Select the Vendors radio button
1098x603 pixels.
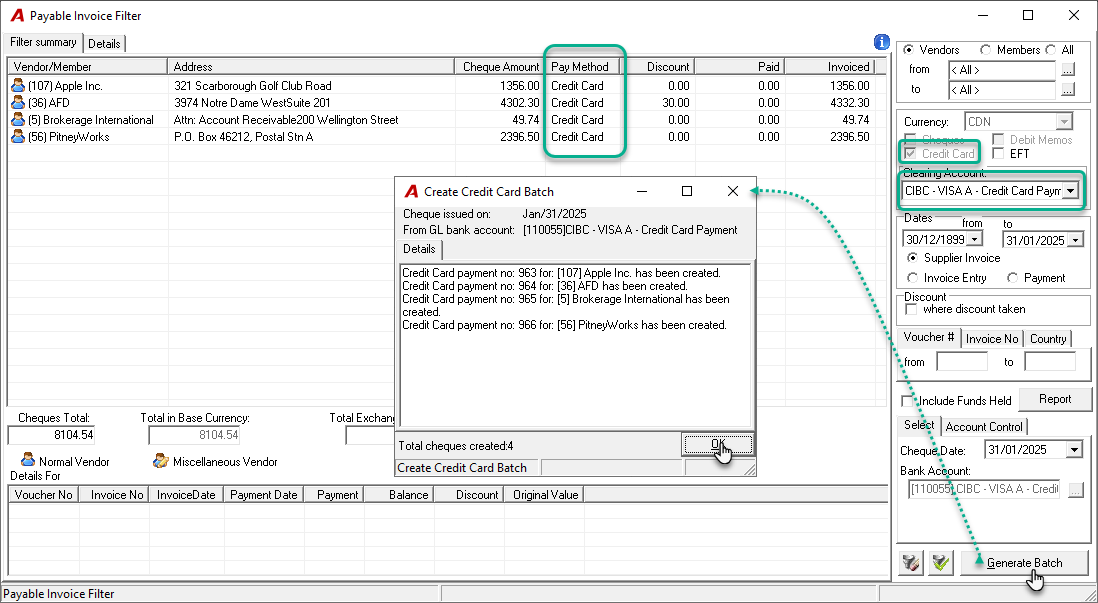coord(909,50)
